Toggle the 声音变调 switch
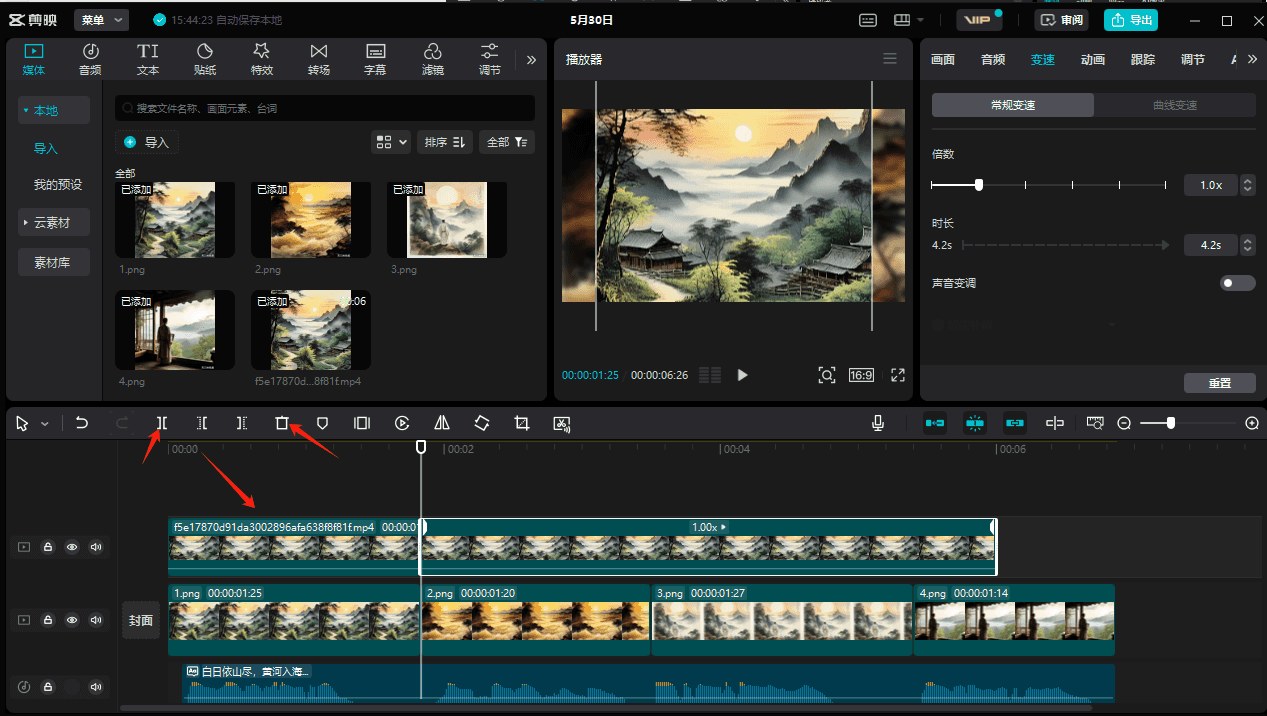This screenshot has width=1267, height=716. (1238, 283)
